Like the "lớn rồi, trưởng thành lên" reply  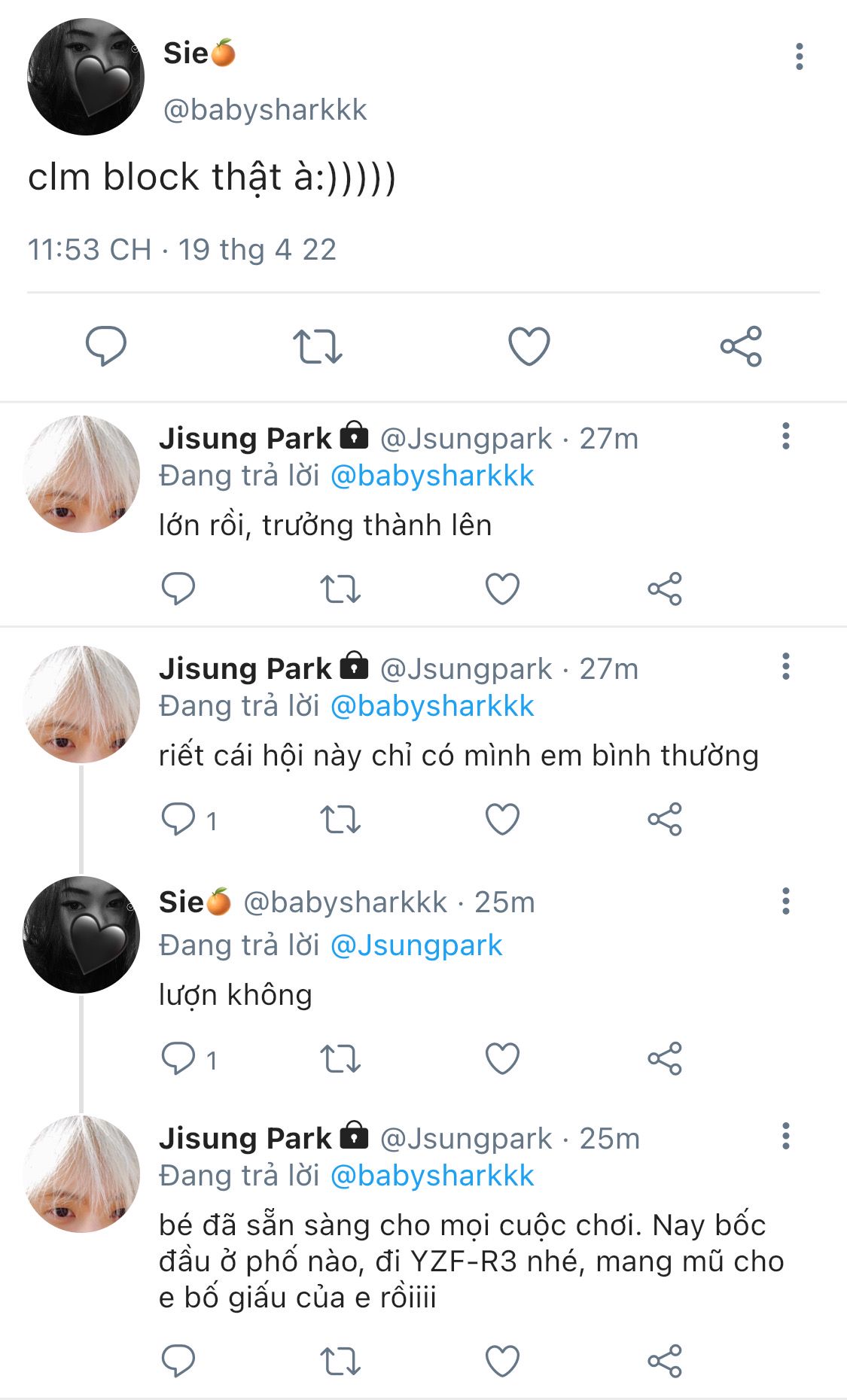[x=502, y=589]
